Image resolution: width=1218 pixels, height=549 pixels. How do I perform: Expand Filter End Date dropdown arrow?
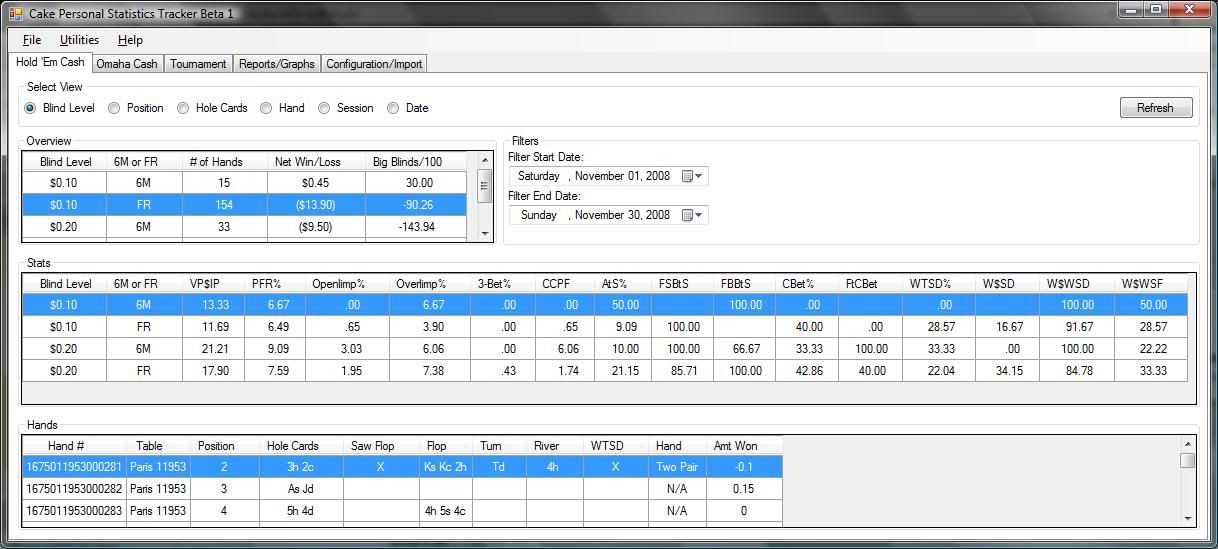point(699,215)
